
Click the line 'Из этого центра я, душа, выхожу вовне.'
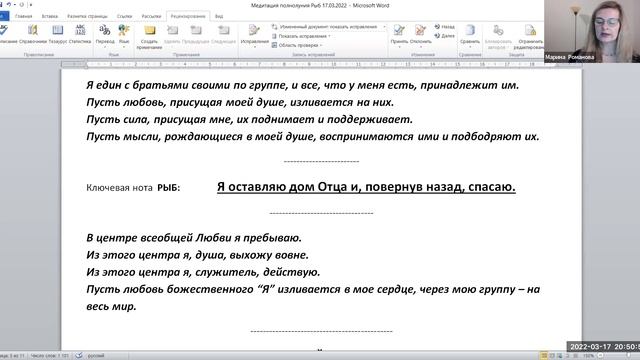[x=198, y=255]
